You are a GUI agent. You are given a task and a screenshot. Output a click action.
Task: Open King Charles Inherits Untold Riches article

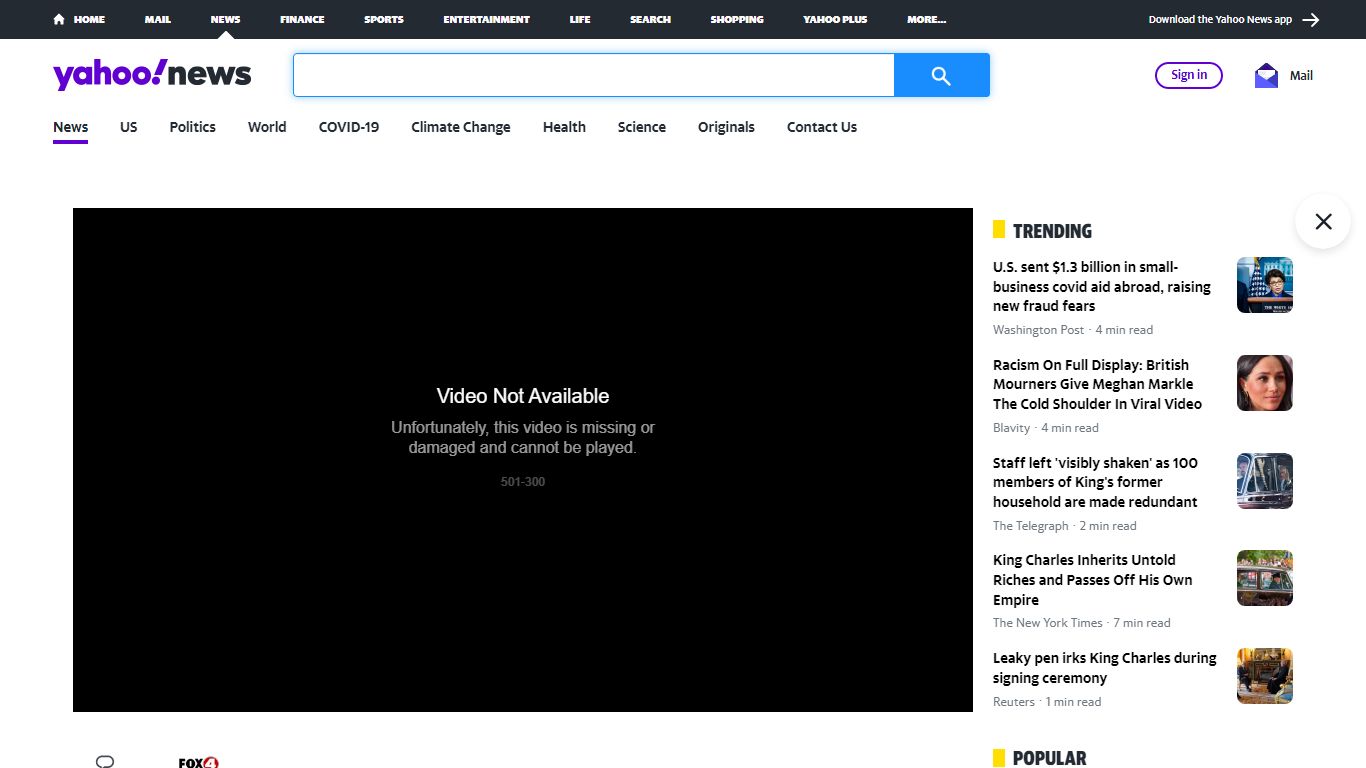click(x=1093, y=580)
